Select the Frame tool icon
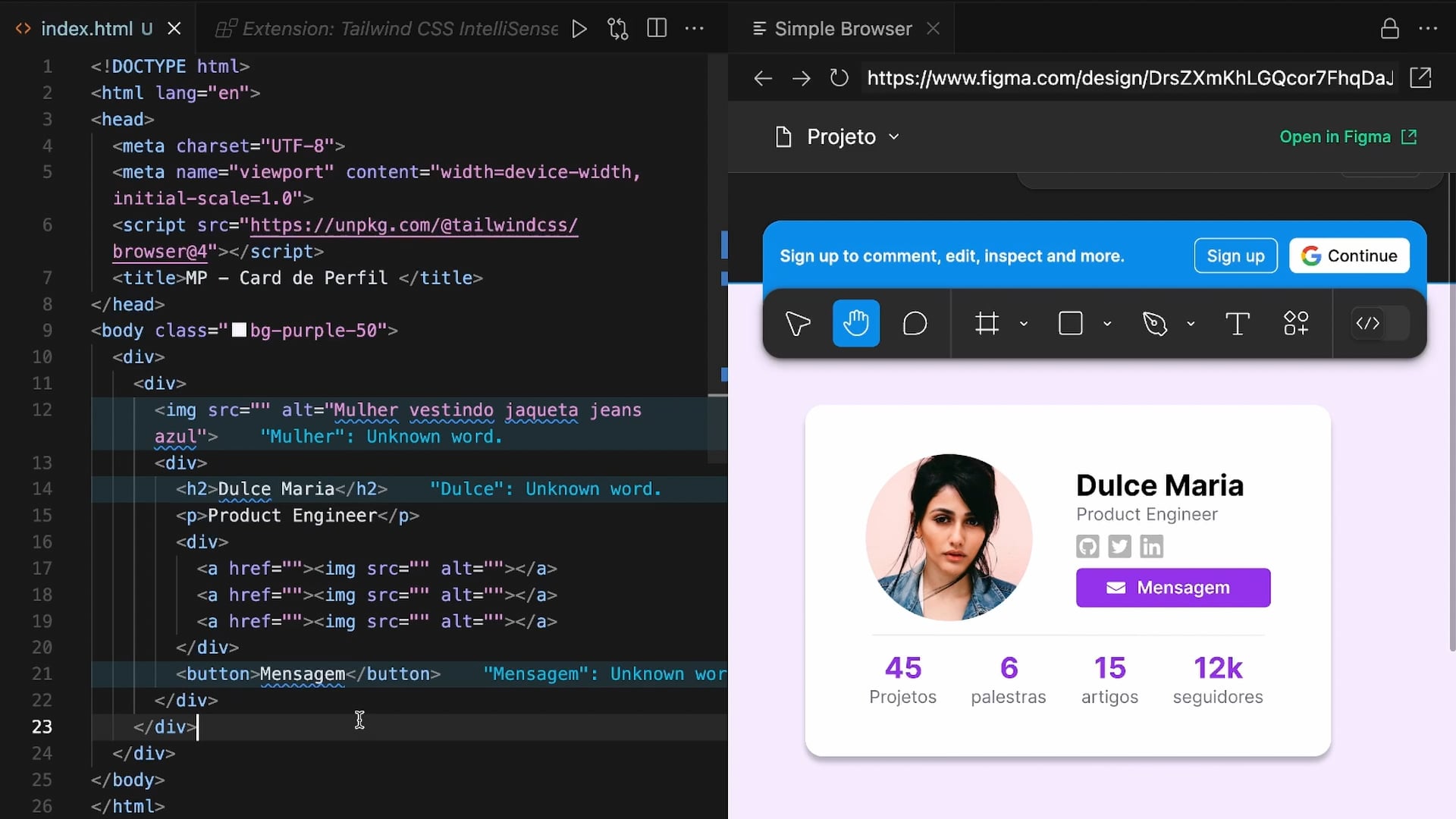The height and width of the screenshot is (819, 1456). (987, 324)
